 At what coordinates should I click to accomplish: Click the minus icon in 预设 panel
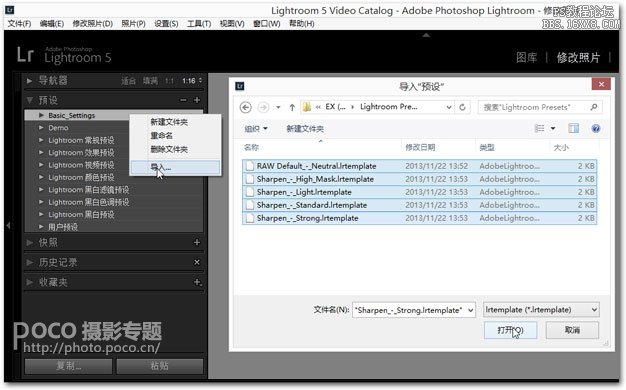[x=183, y=100]
